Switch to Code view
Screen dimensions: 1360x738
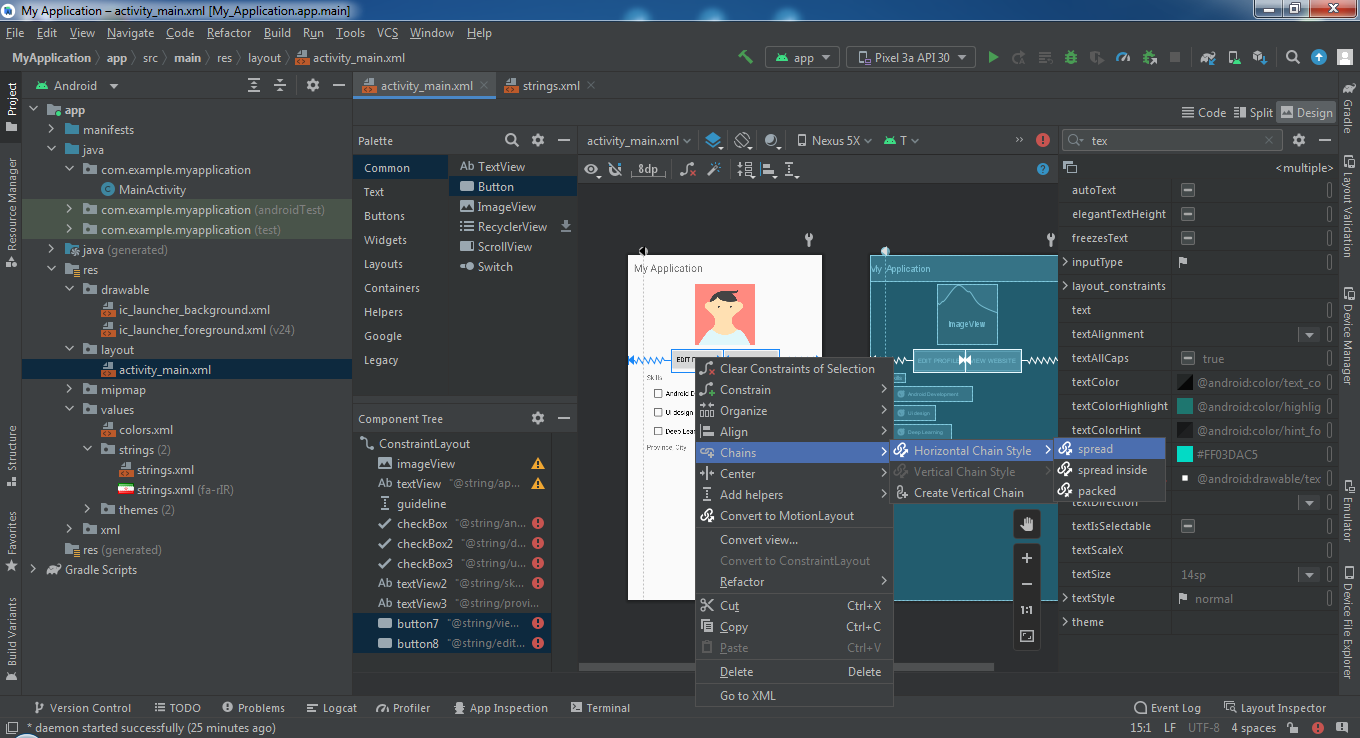pos(1203,113)
